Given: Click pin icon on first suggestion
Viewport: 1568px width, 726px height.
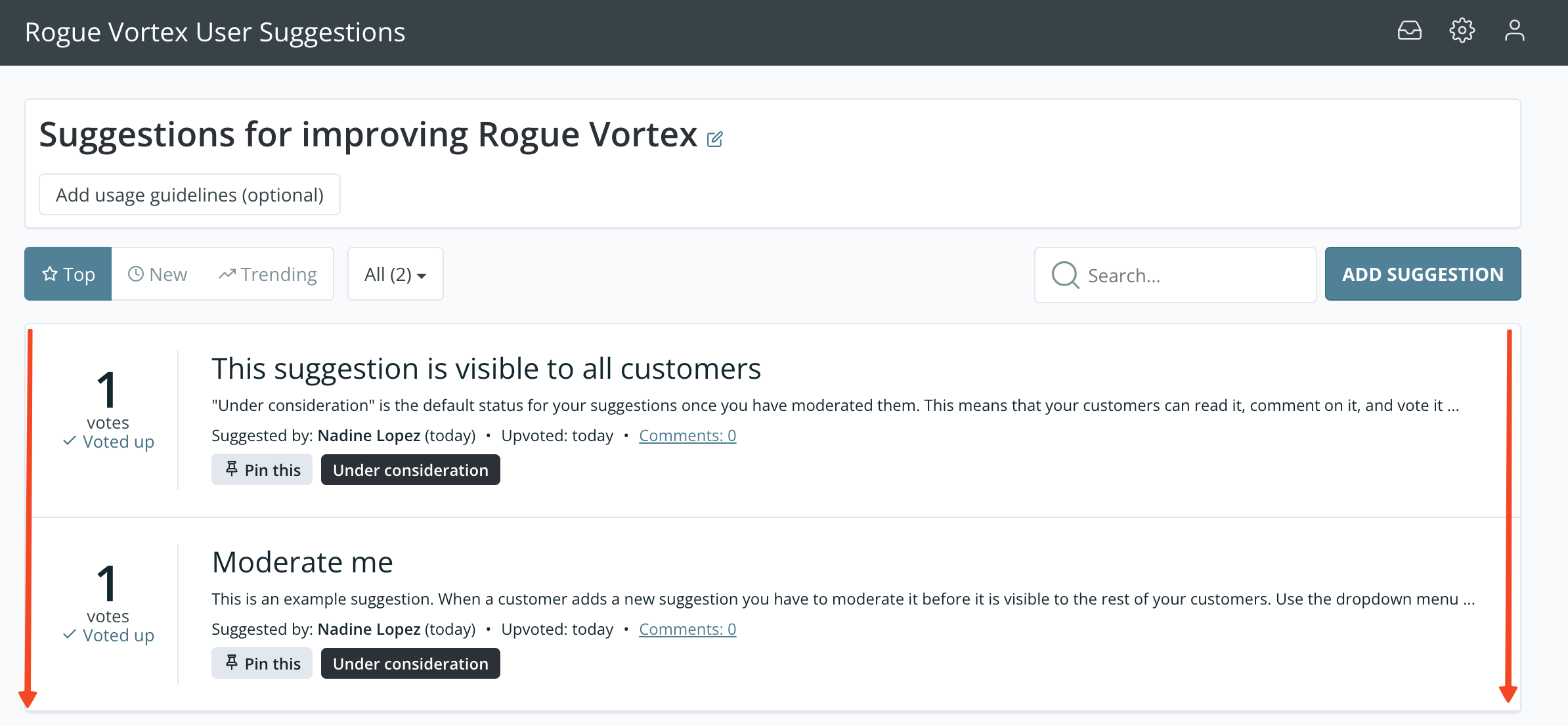Looking at the screenshot, I should [x=232, y=469].
